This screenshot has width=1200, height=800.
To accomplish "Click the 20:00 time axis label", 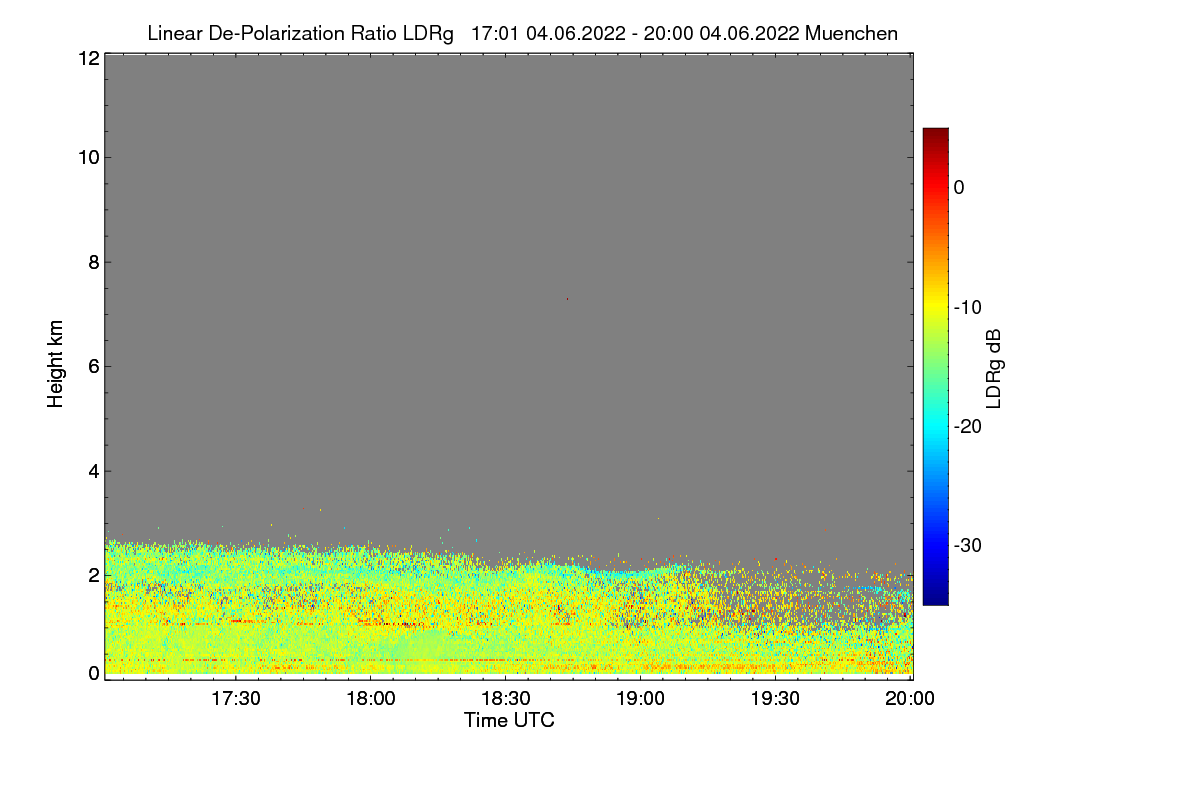I will [x=910, y=700].
